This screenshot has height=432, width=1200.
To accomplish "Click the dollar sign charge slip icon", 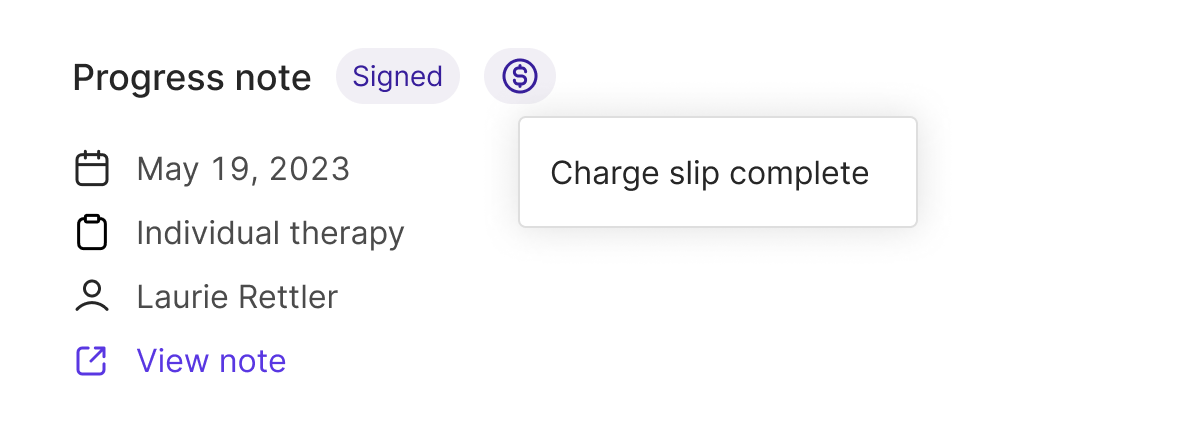I will 520,76.
